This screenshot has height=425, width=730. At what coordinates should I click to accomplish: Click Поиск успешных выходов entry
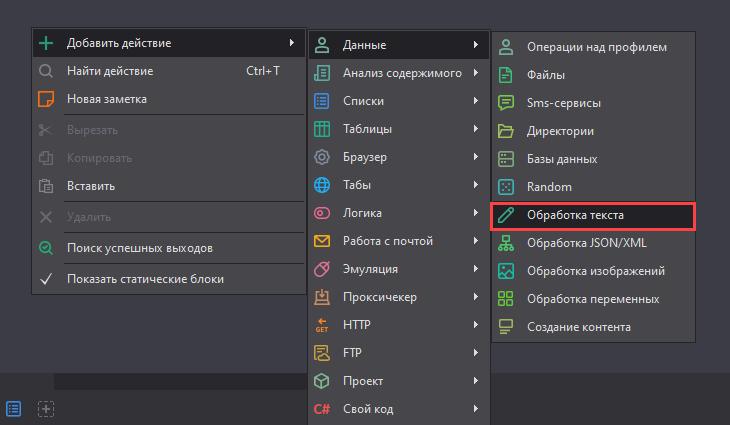140,248
